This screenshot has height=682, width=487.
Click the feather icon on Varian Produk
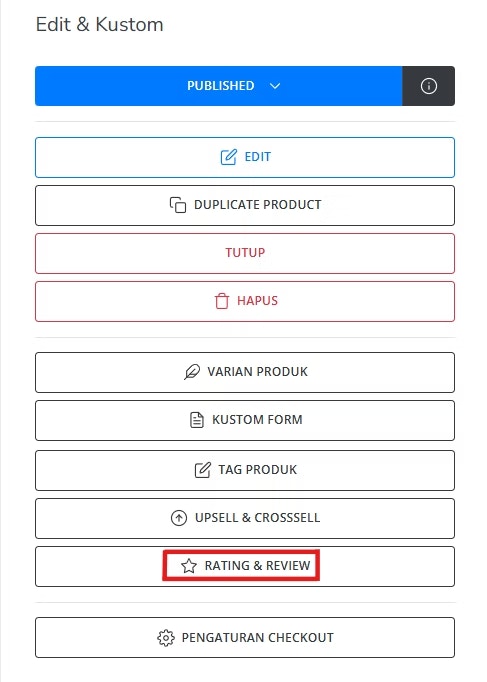[192, 372]
